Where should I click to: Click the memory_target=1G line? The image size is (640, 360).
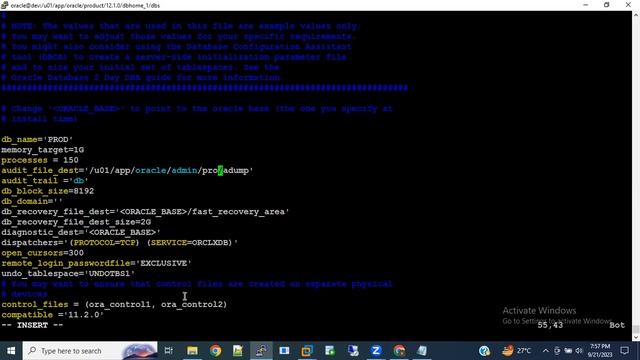pyautogui.click(x=42, y=150)
